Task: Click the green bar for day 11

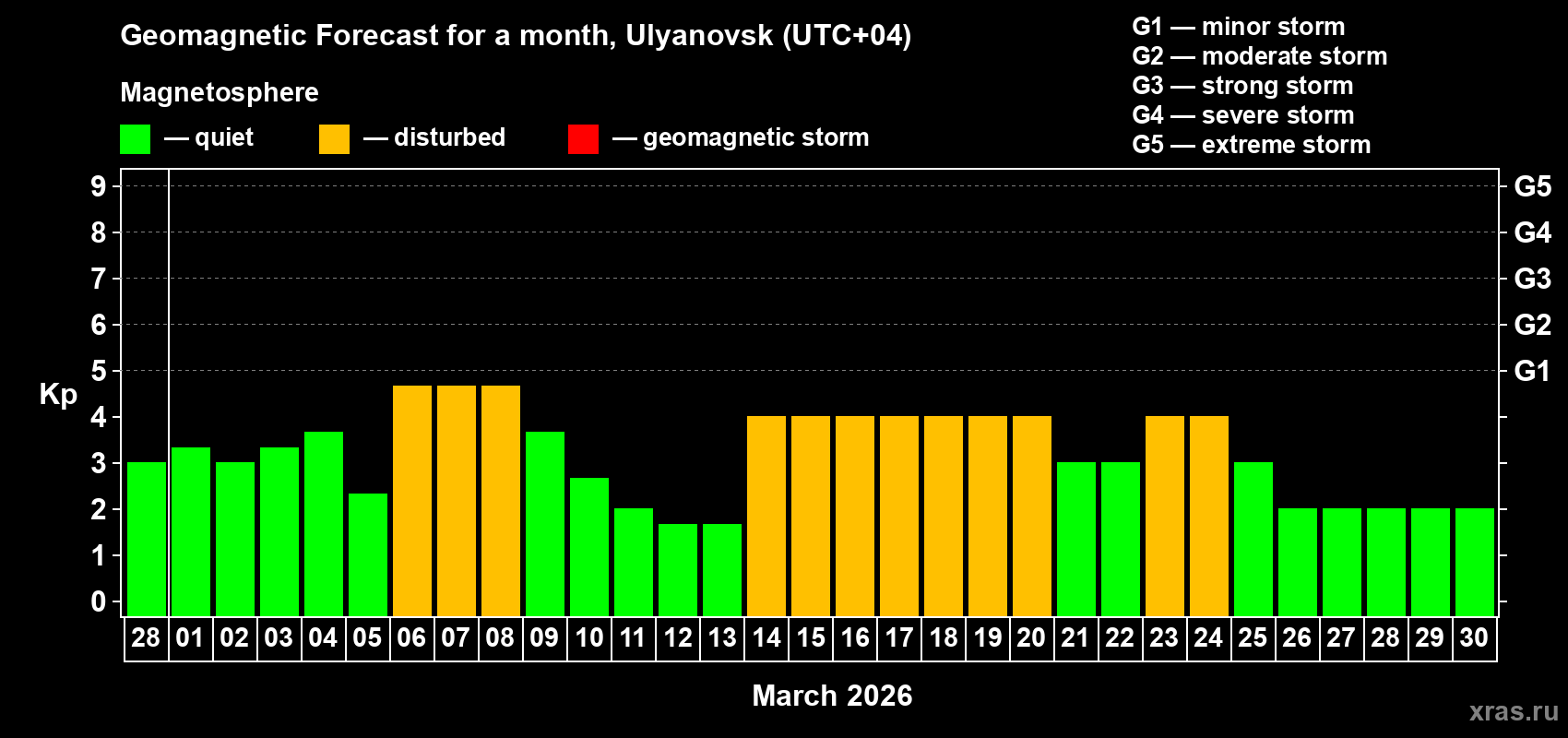Action: (634, 562)
